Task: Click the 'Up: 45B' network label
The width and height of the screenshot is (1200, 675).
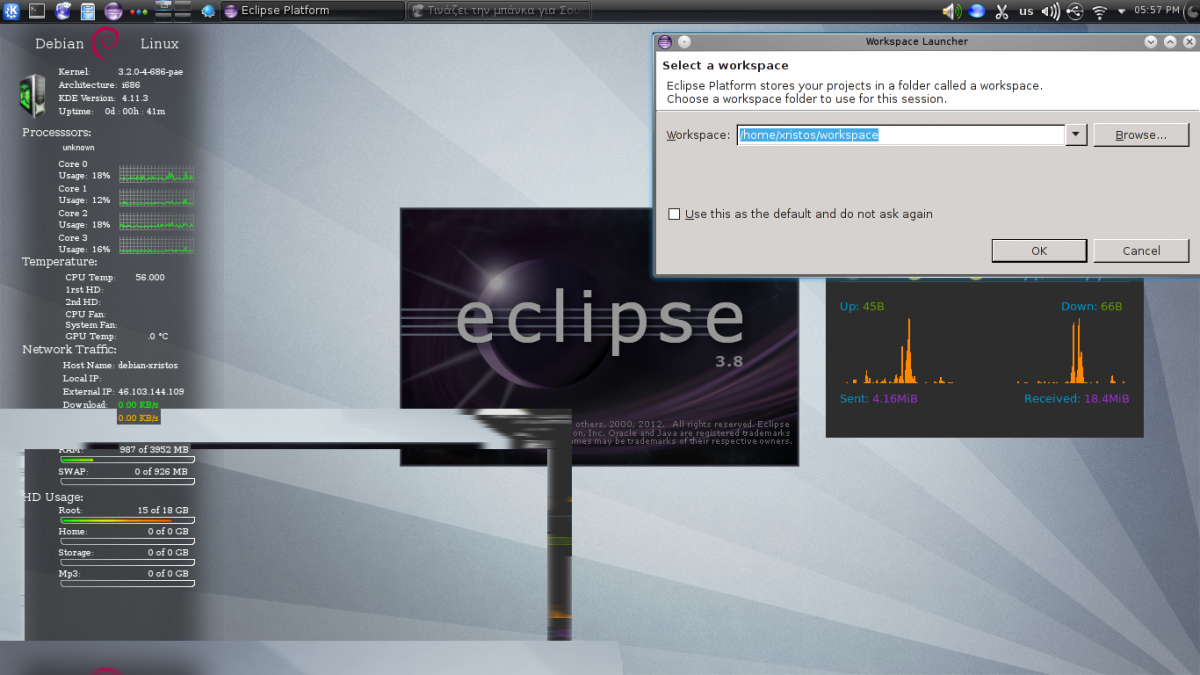Action: tap(862, 306)
